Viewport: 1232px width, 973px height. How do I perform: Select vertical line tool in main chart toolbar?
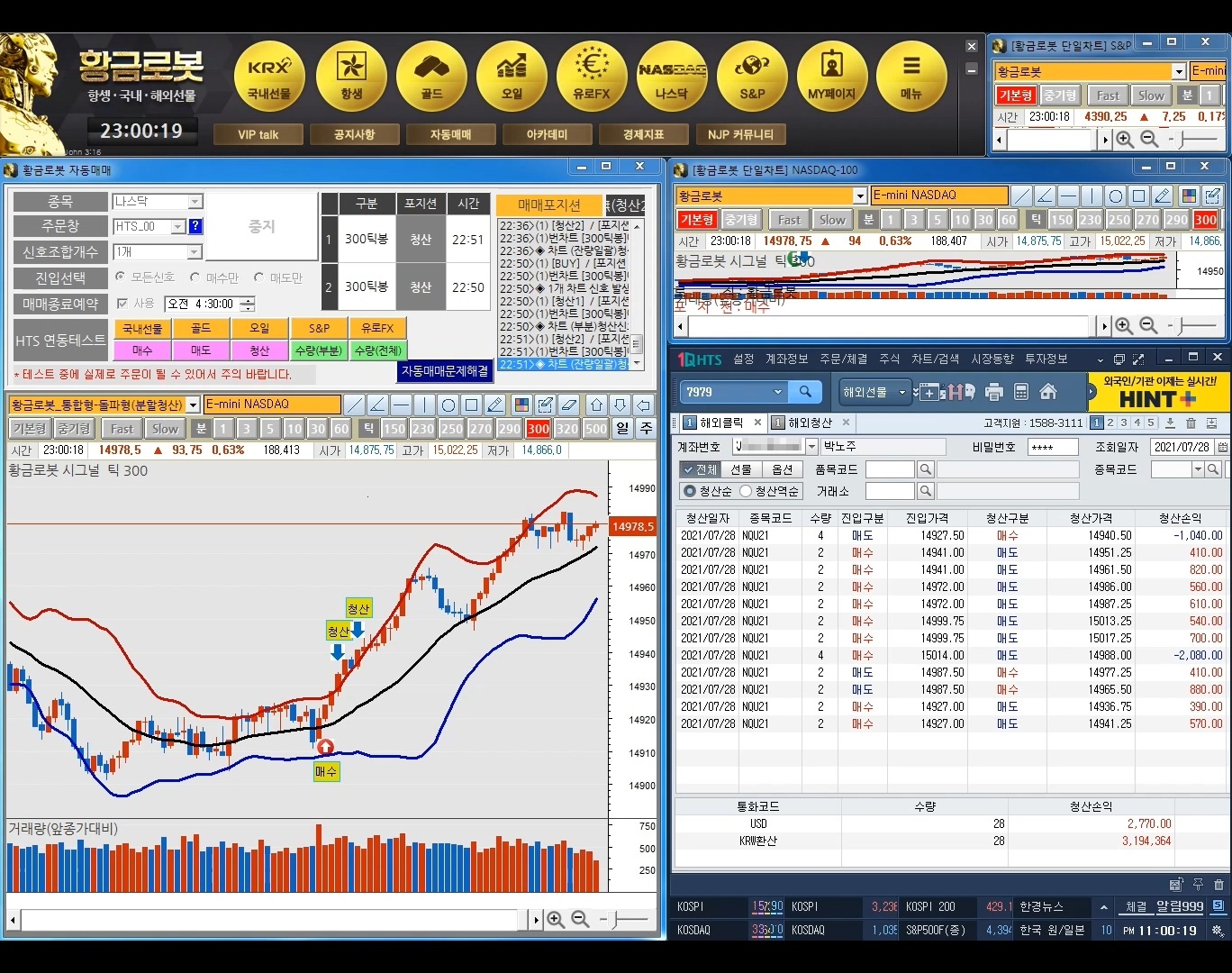click(x=425, y=405)
